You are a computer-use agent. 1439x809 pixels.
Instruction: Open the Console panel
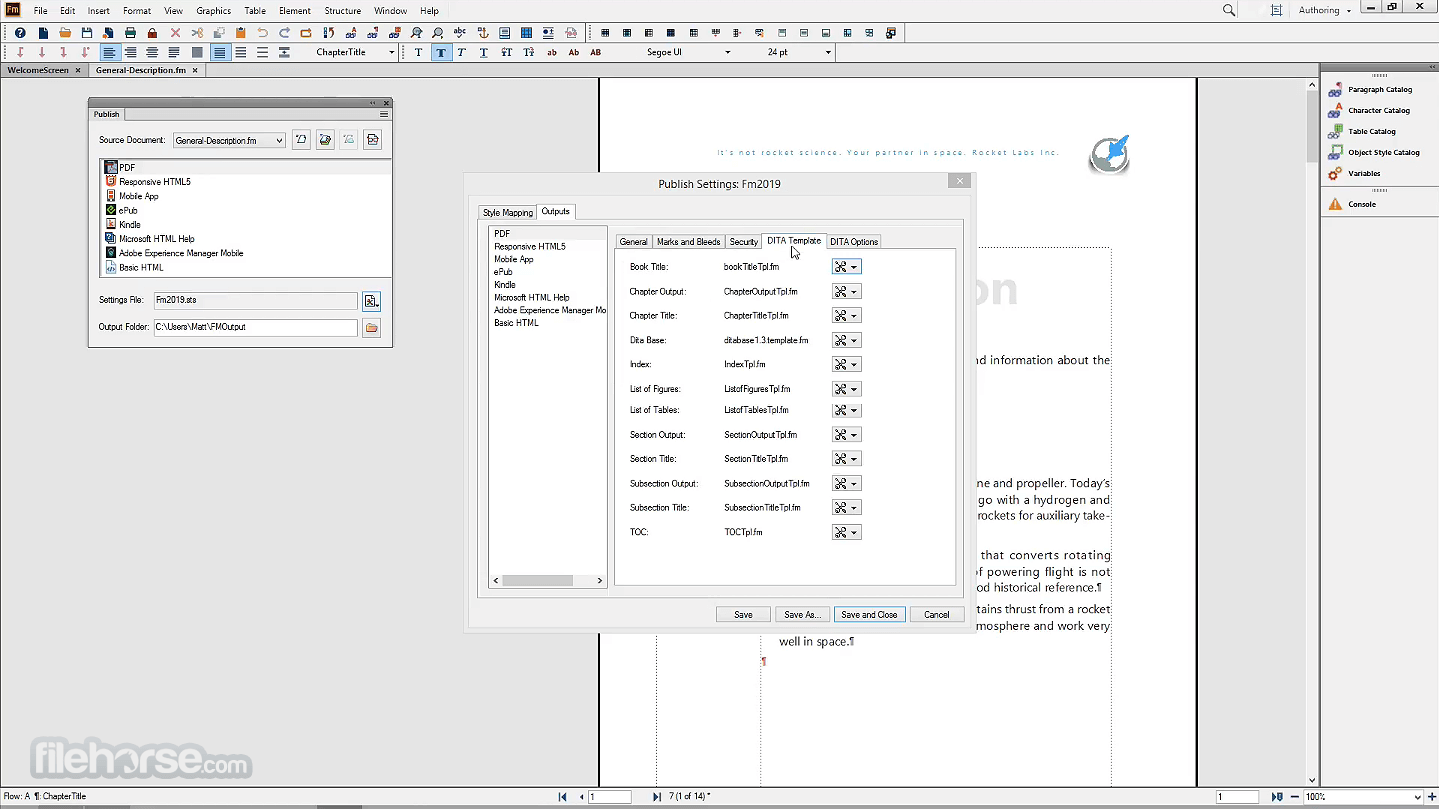point(1361,204)
